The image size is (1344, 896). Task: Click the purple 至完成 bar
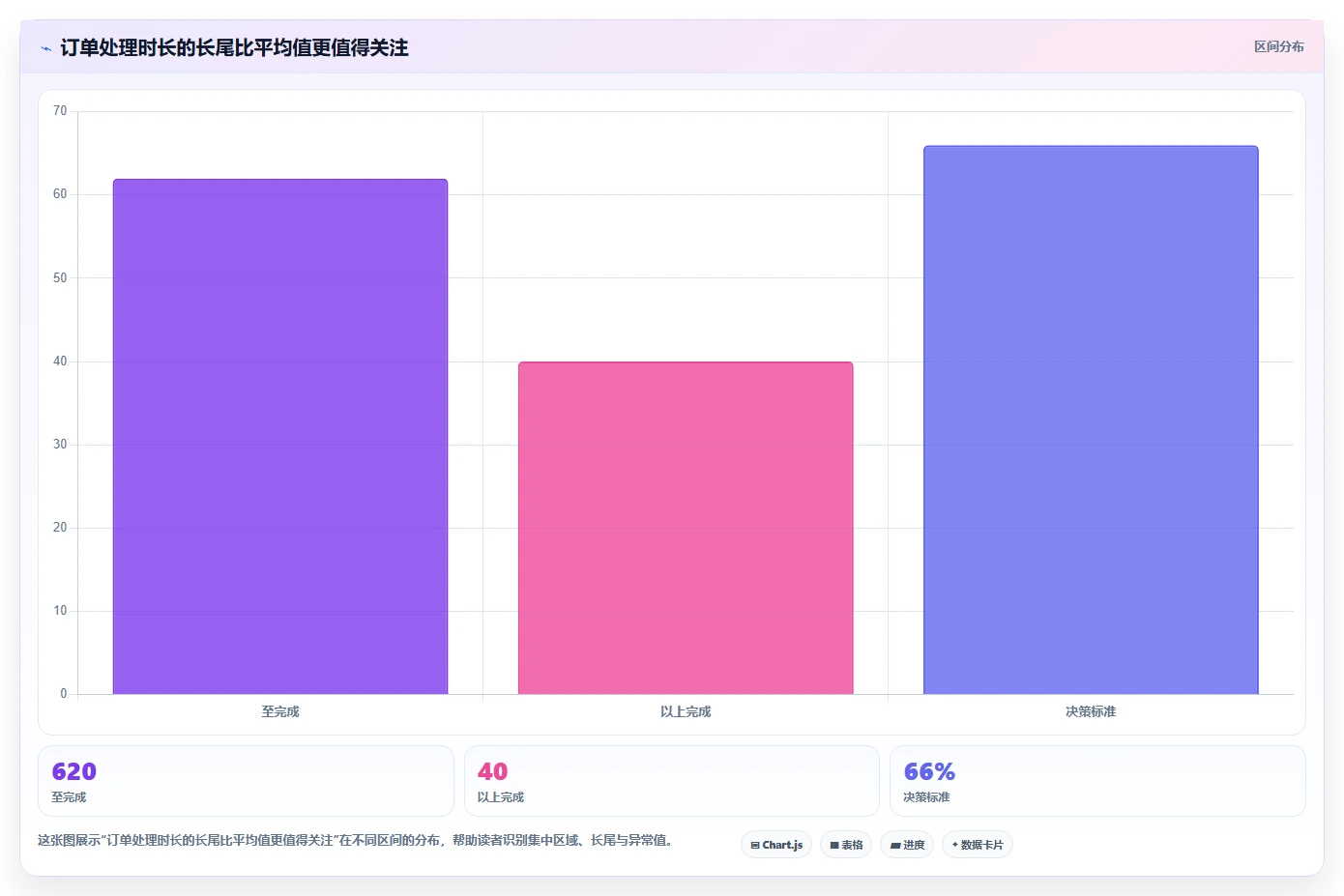(x=280, y=437)
